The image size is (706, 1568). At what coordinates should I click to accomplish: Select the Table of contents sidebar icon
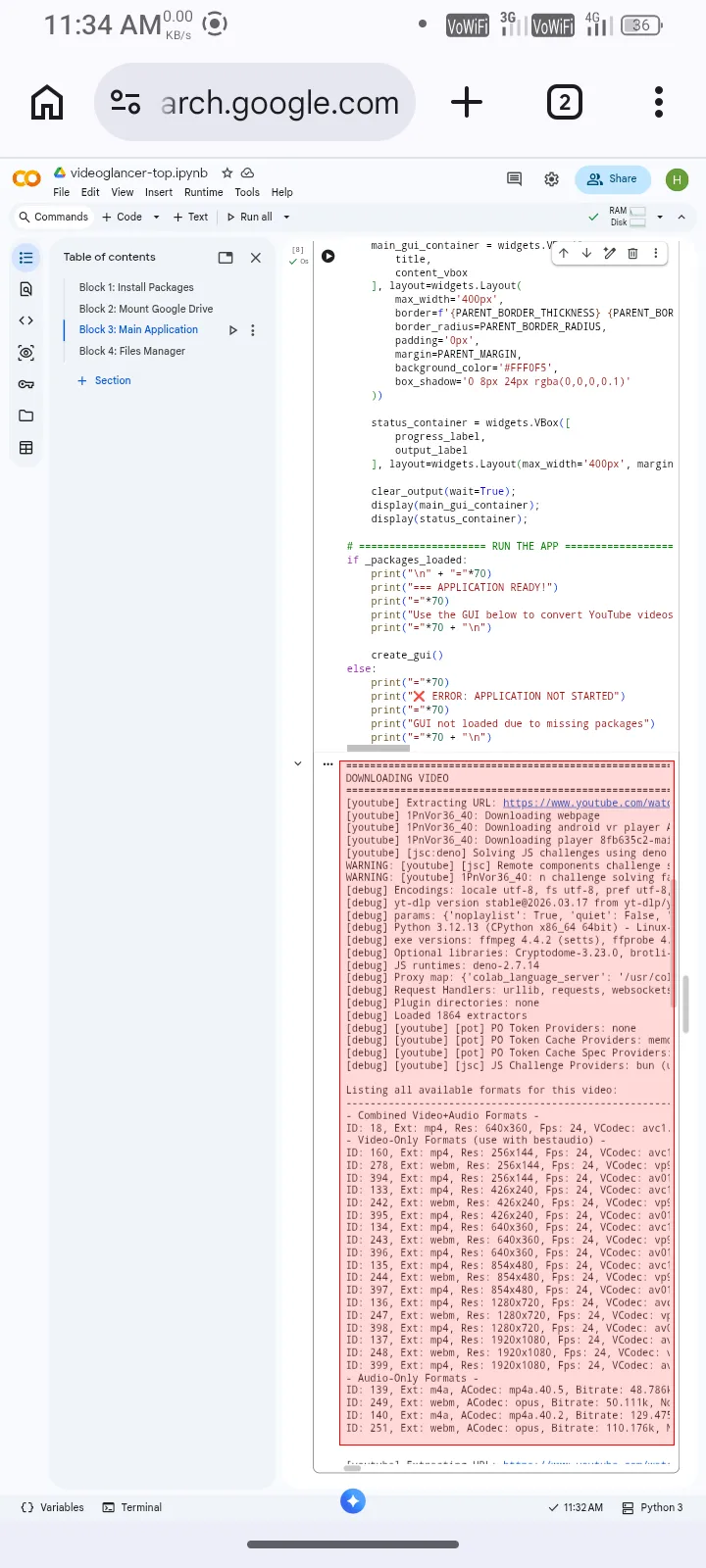pos(26,258)
